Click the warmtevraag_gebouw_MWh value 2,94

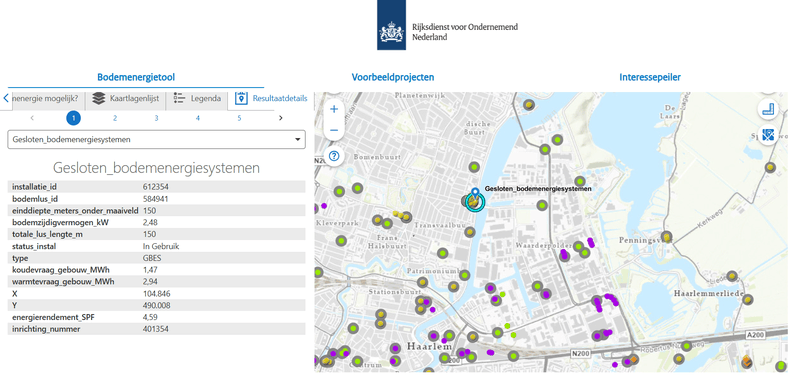[151, 282]
